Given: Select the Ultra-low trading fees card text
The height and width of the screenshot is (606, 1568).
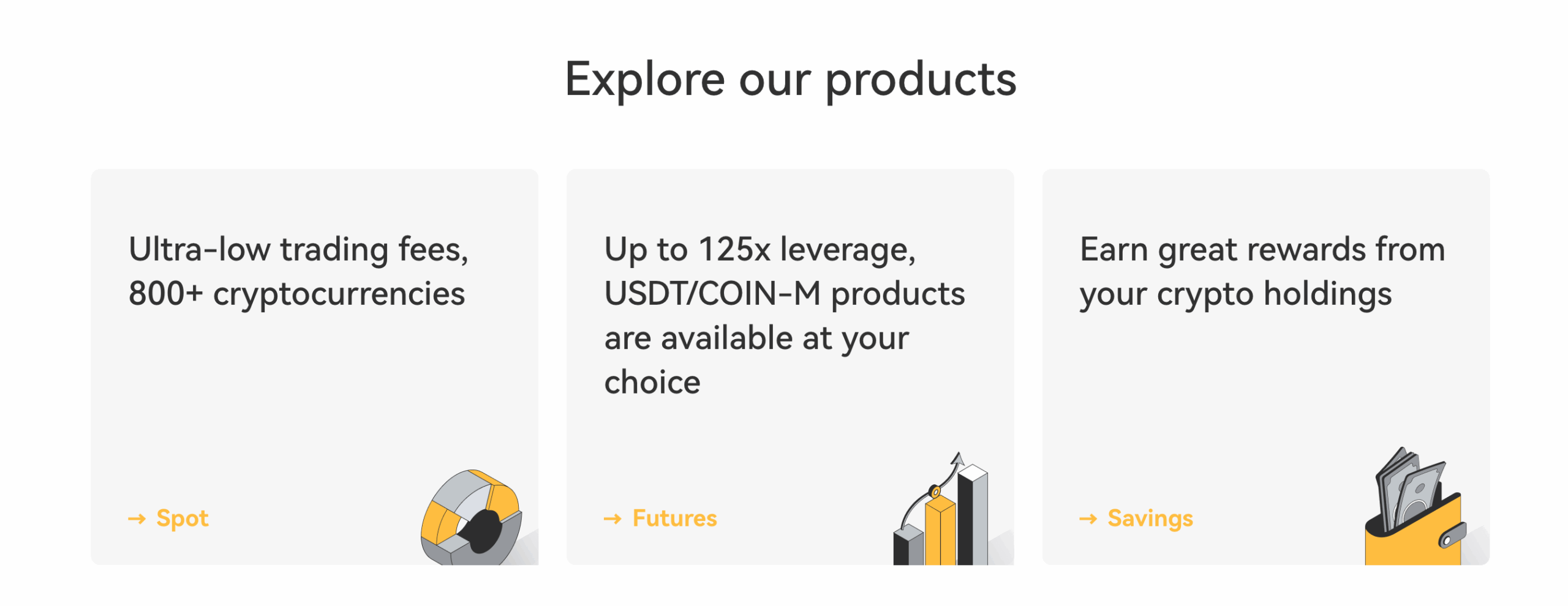Looking at the screenshot, I should click(298, 271).
